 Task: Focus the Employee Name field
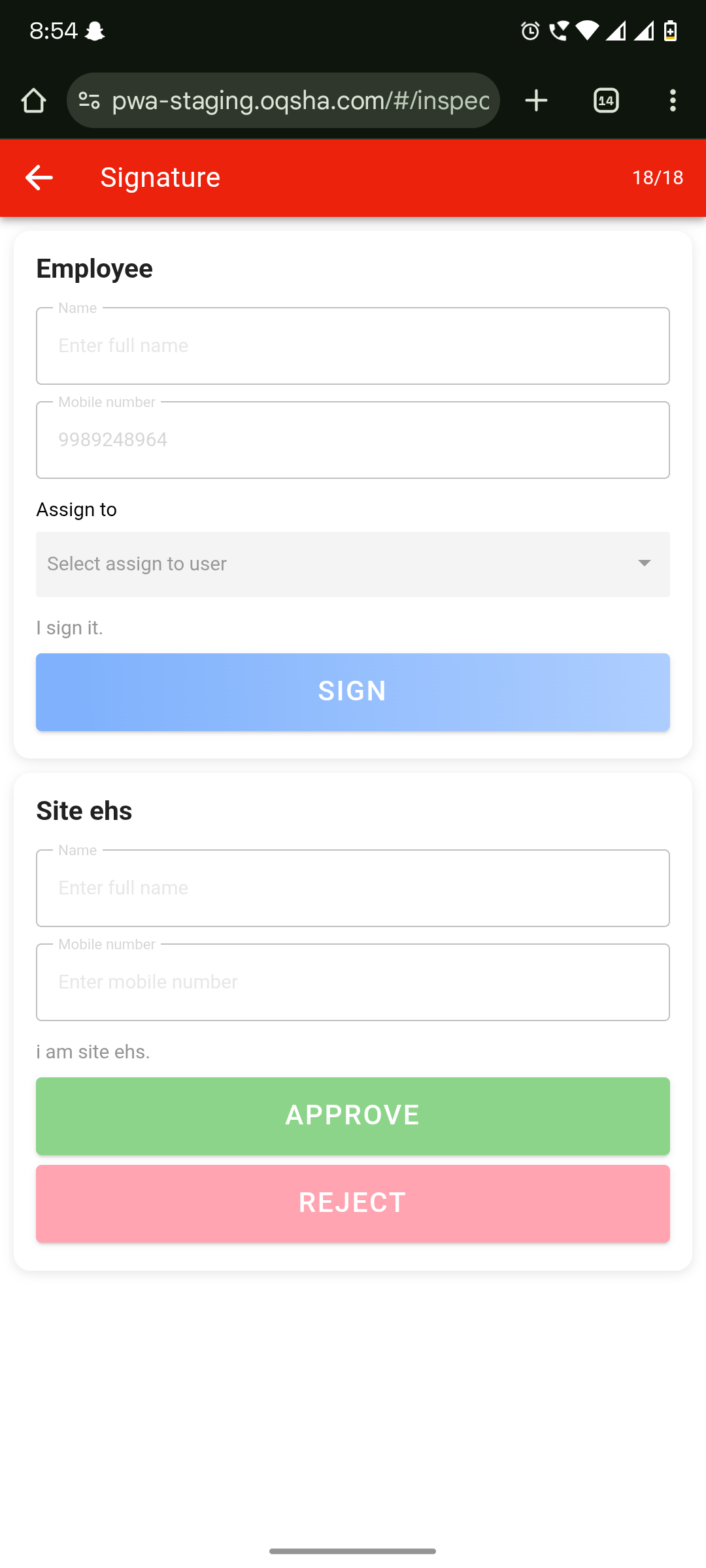pyautogui.click(x=353, y=346)
